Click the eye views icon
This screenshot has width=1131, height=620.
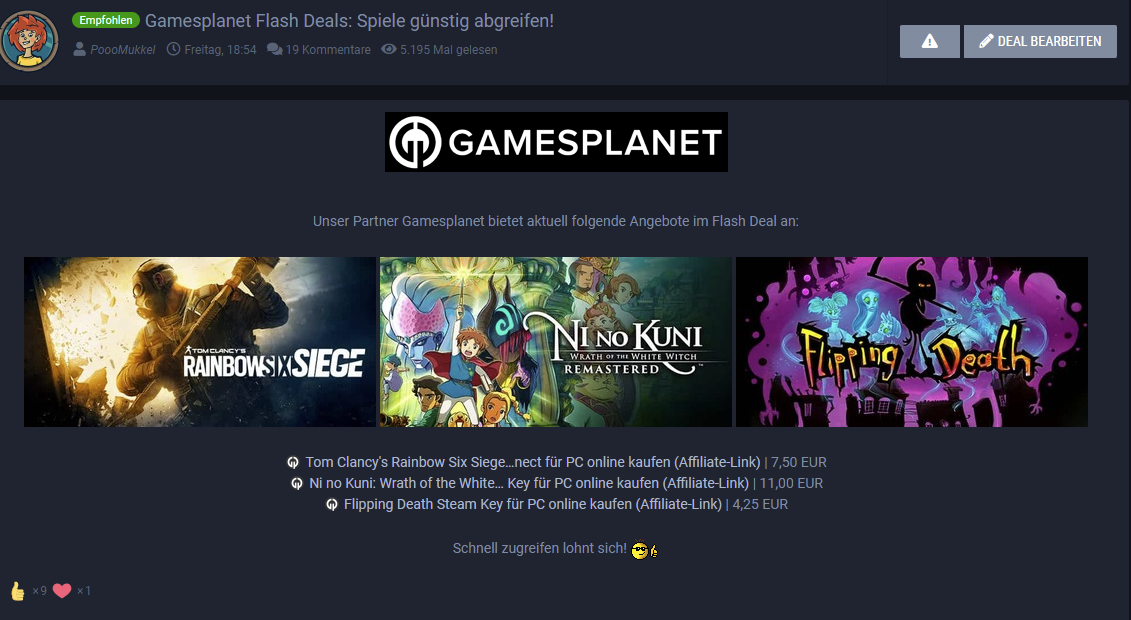click(389, 49)
